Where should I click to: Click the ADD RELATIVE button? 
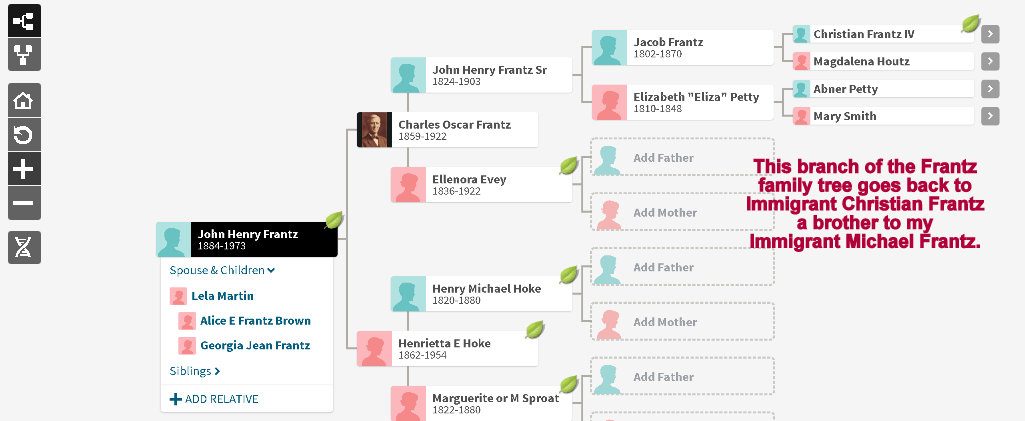coord(214,399)
